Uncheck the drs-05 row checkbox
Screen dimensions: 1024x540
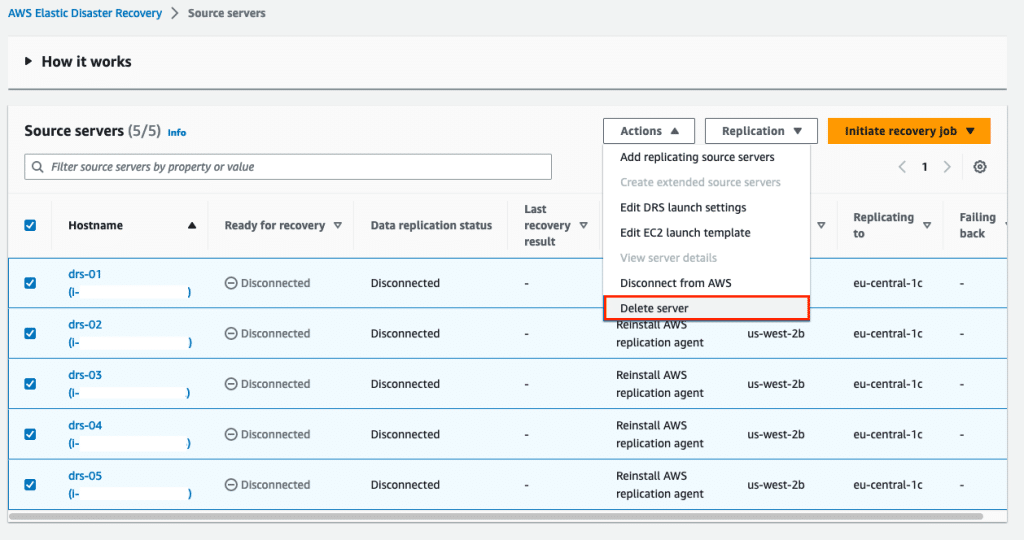click(x=30, y=484)
